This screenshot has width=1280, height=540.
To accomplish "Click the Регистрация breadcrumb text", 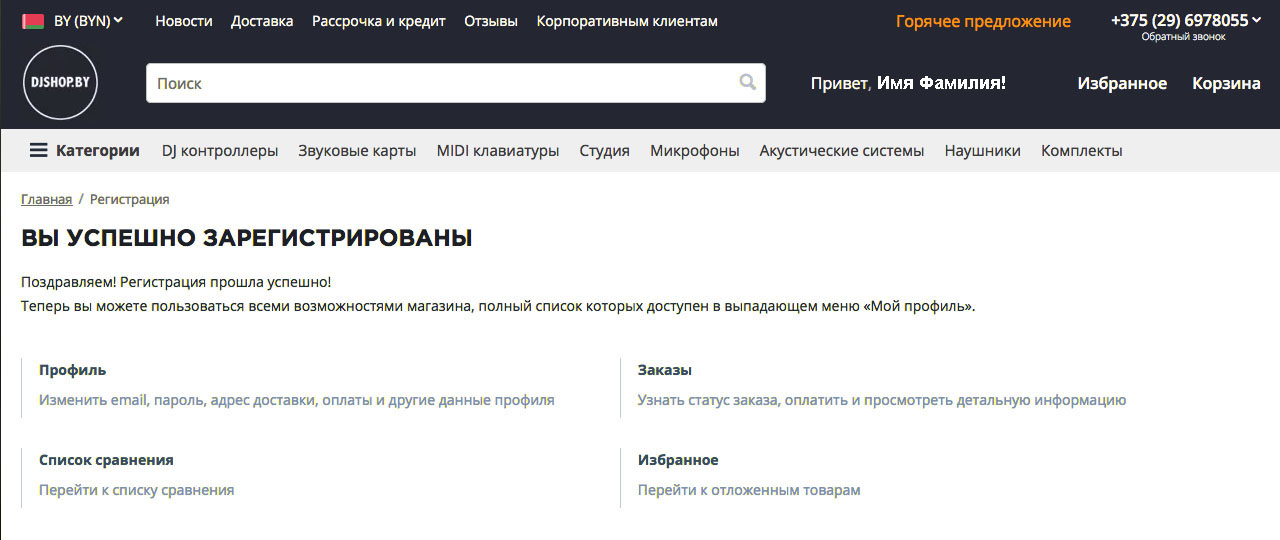I will click(130, 199).
